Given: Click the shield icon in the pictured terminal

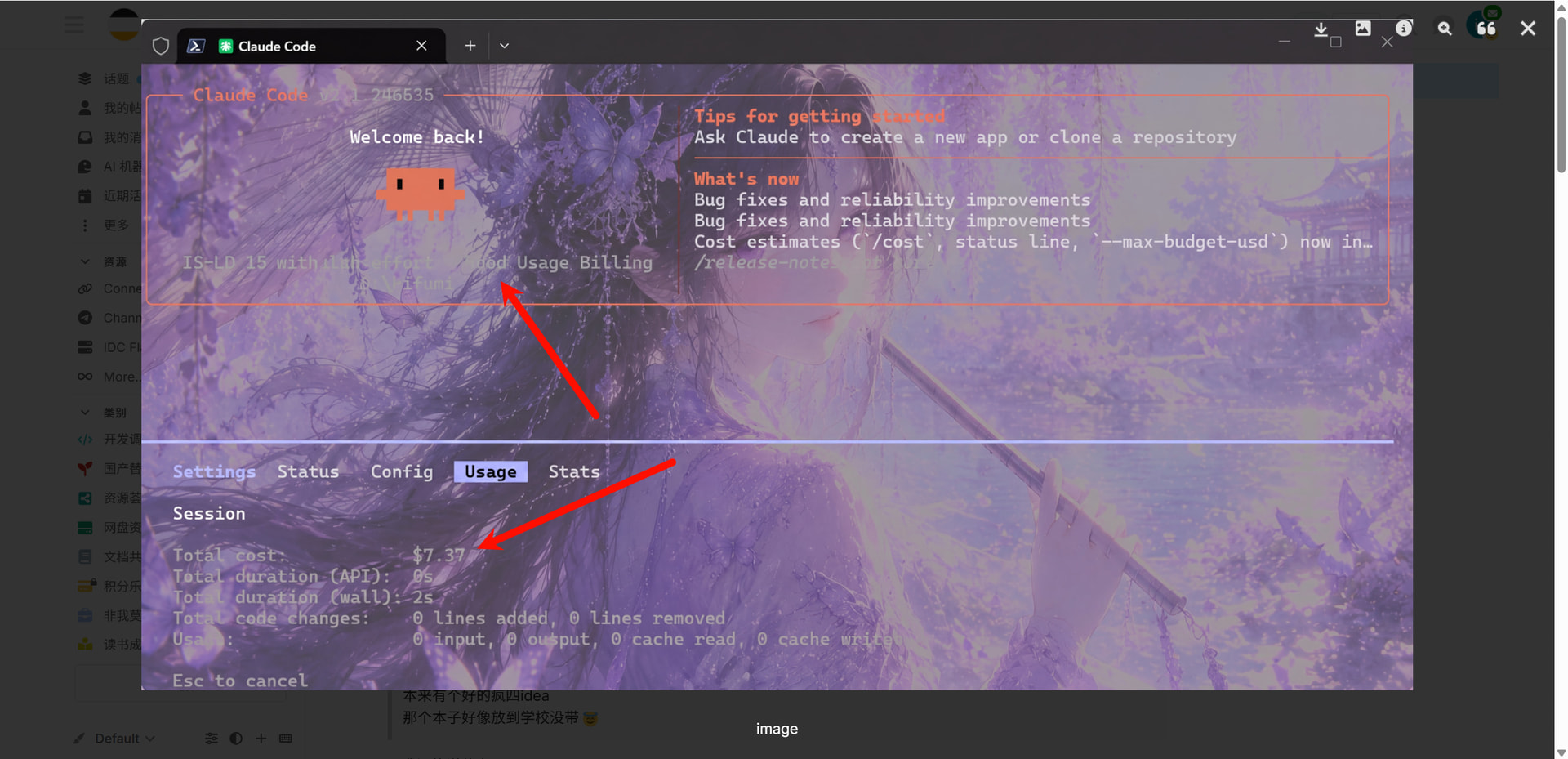Looking at the screenshot, I should click(x=161, y=46).
